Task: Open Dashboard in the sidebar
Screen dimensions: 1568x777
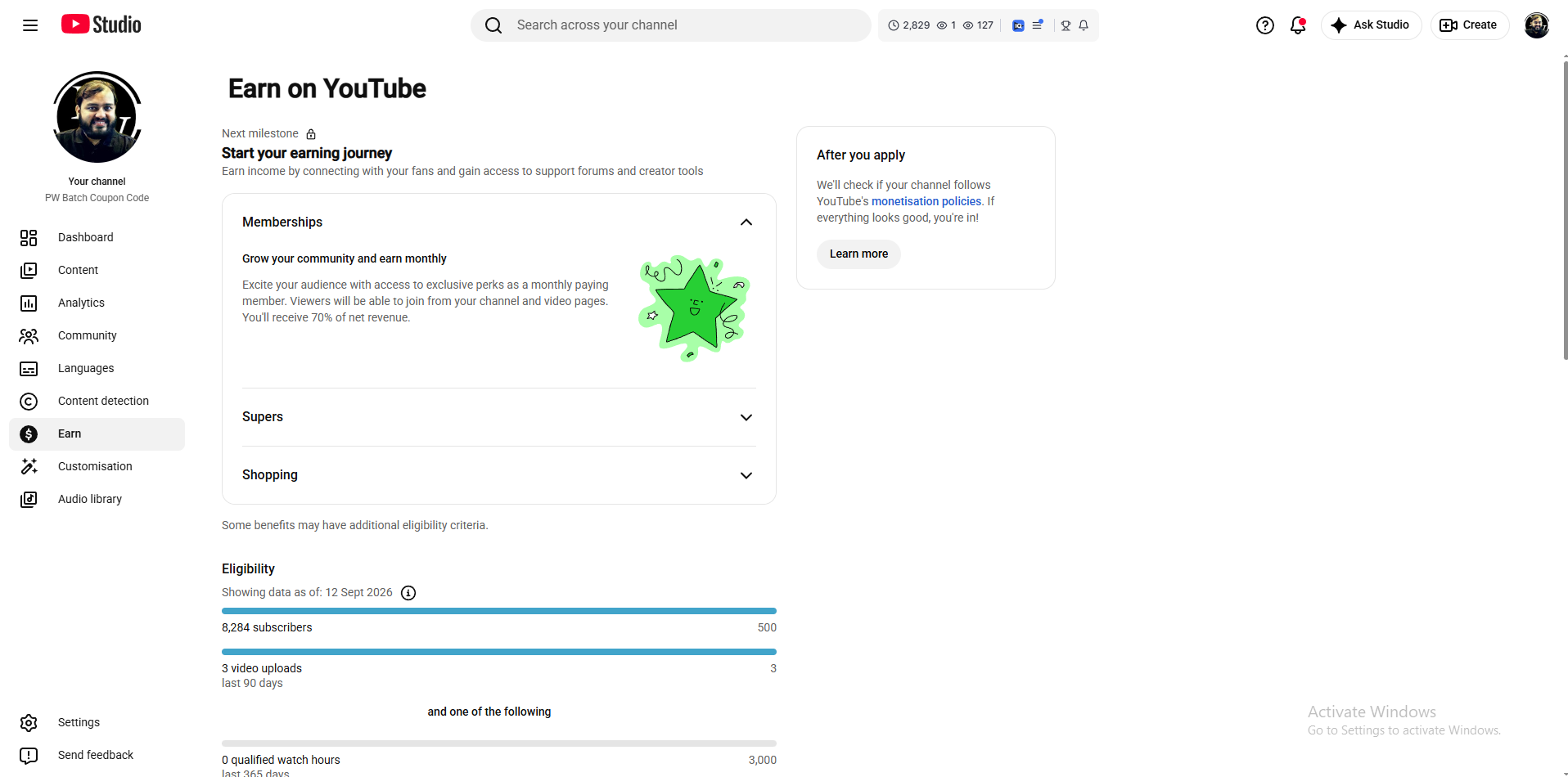Action: coord(97,237)
